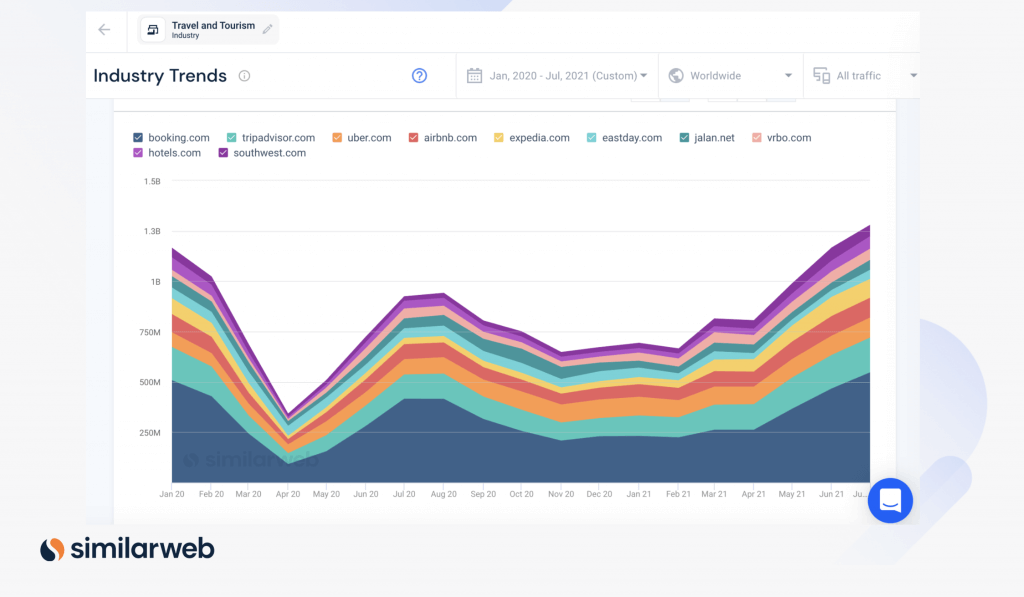Disable uber.com series checkbox

tap(337, 138)
